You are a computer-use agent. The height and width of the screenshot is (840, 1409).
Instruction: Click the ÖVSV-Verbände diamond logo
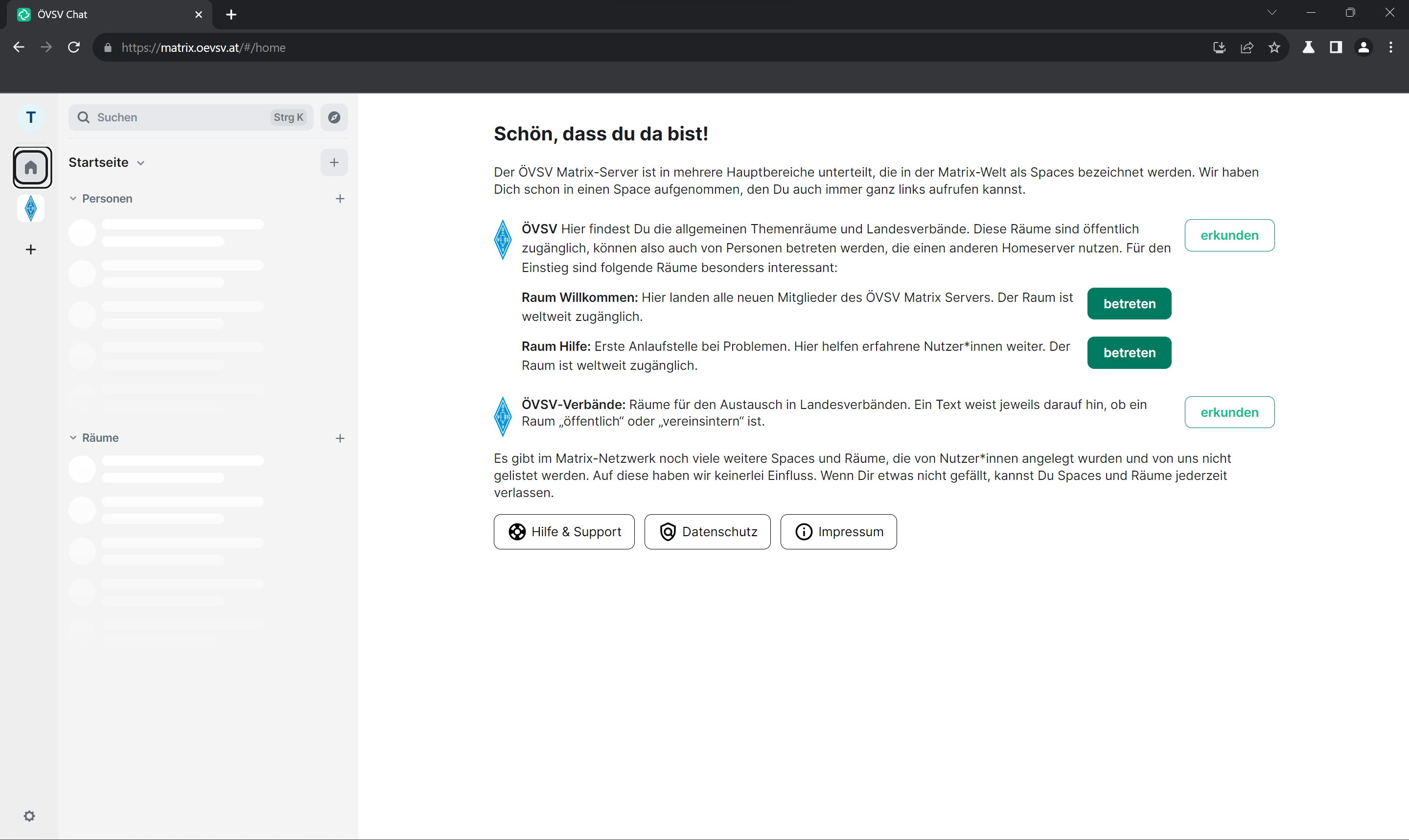(x=503, y=417)
